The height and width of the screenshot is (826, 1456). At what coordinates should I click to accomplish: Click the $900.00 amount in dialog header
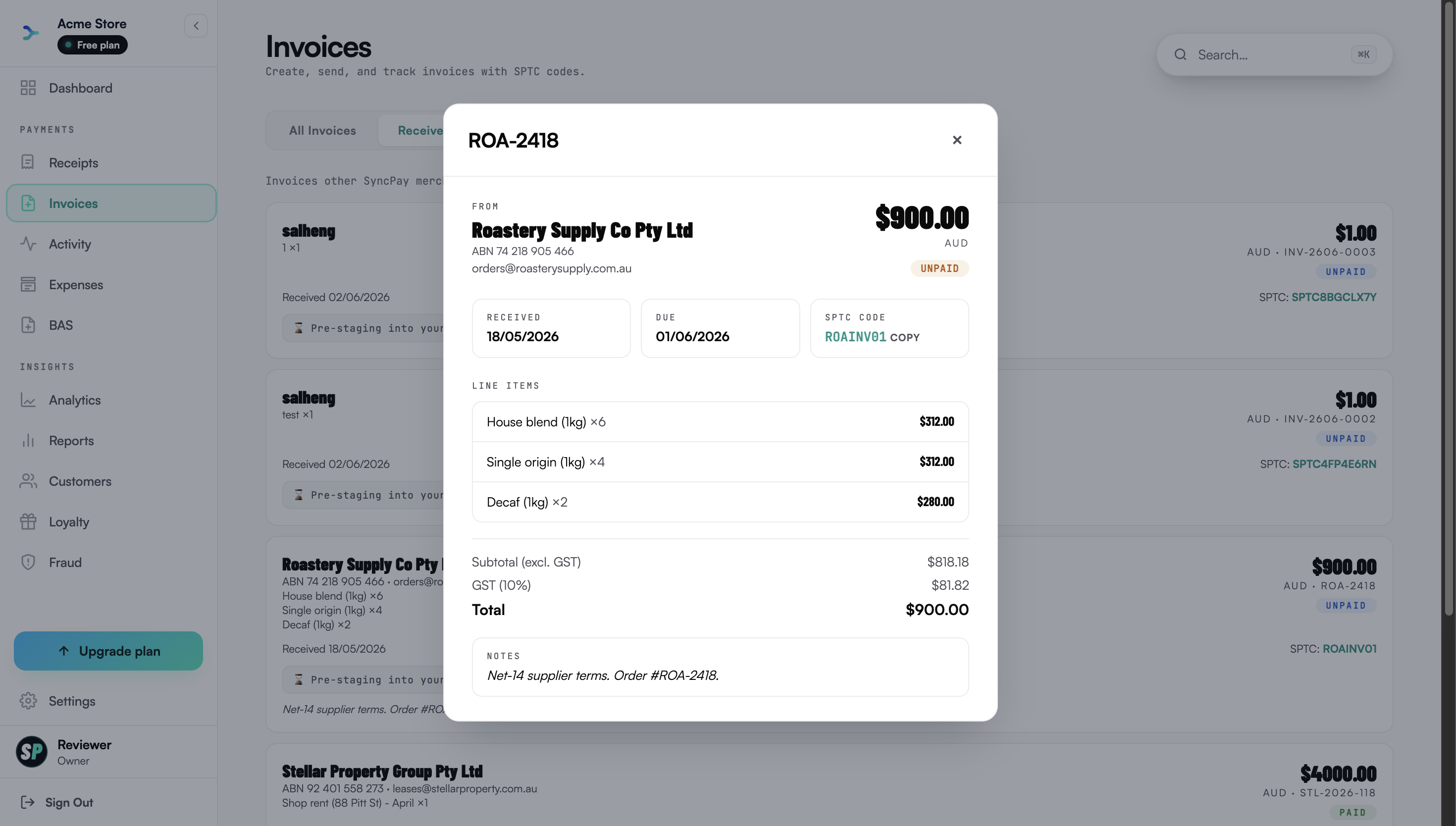(x=922, y=218)
